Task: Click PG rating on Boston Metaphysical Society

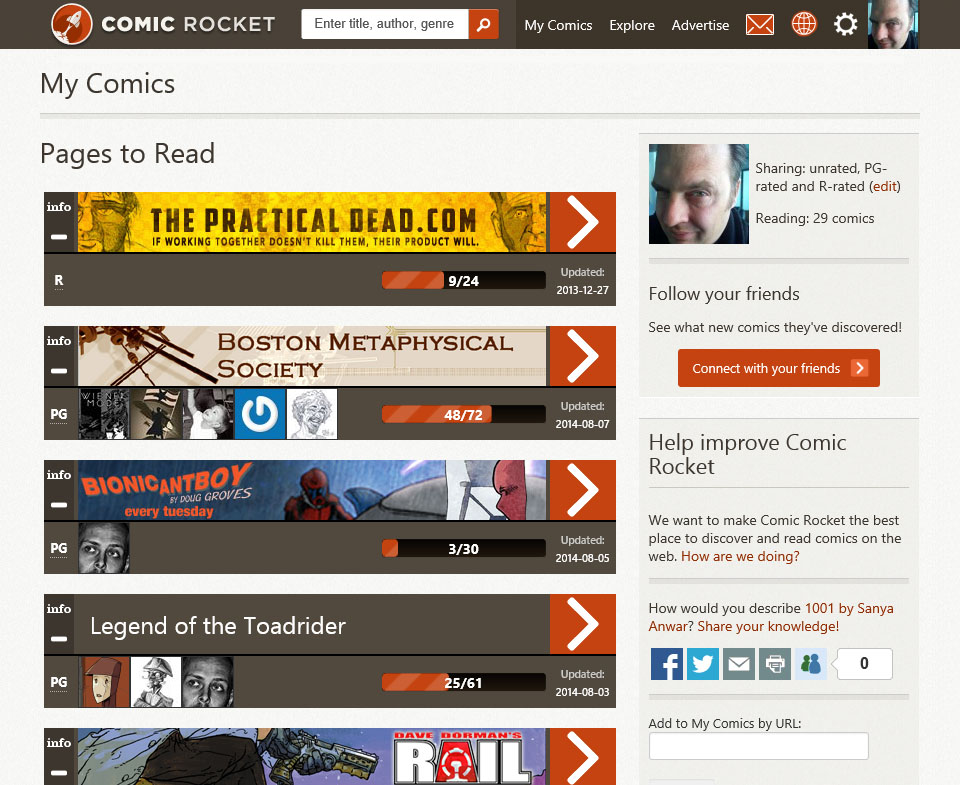Action: 59,415
